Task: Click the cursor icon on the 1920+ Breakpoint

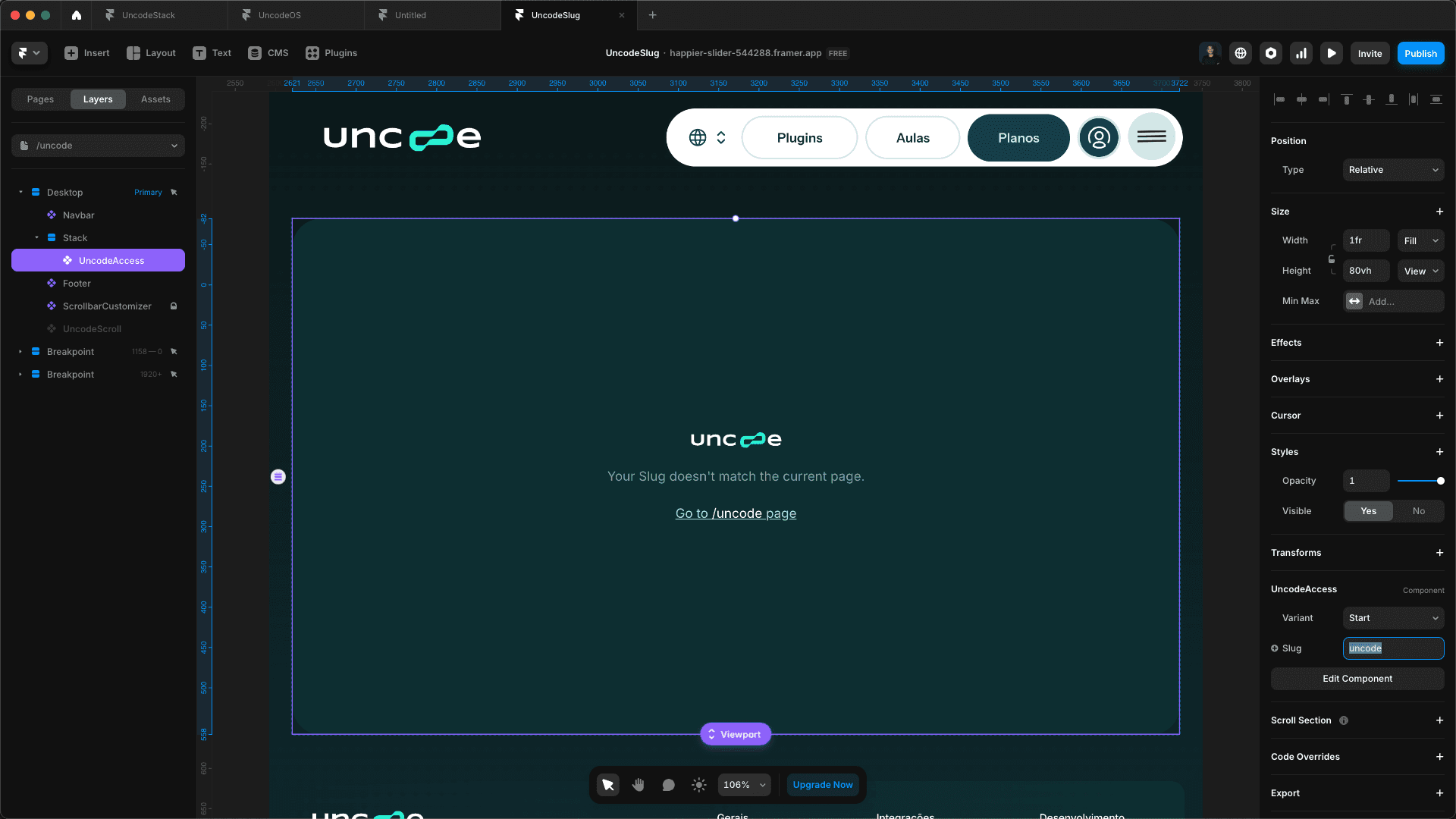Action: point(174,375)
